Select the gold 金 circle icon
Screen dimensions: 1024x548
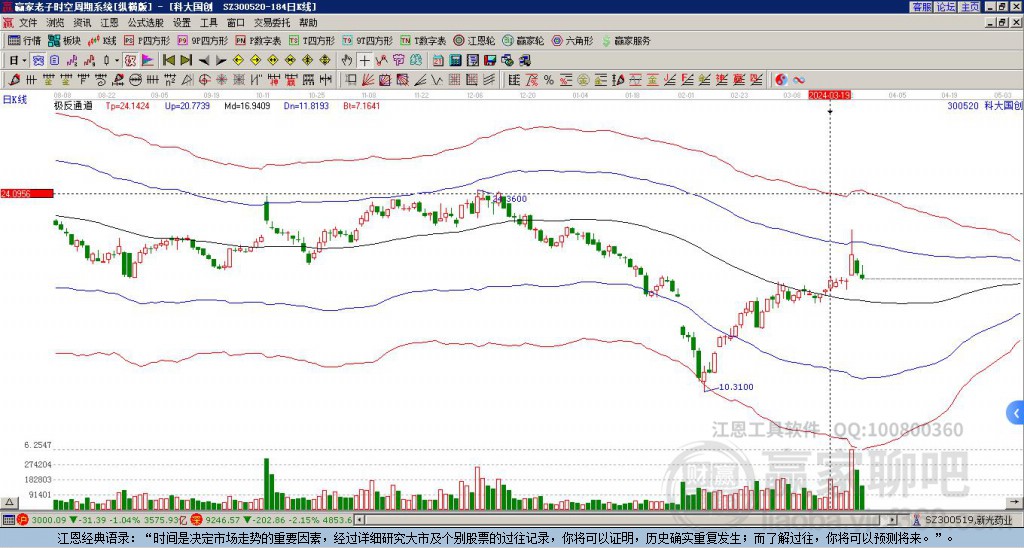coord(583,80)
